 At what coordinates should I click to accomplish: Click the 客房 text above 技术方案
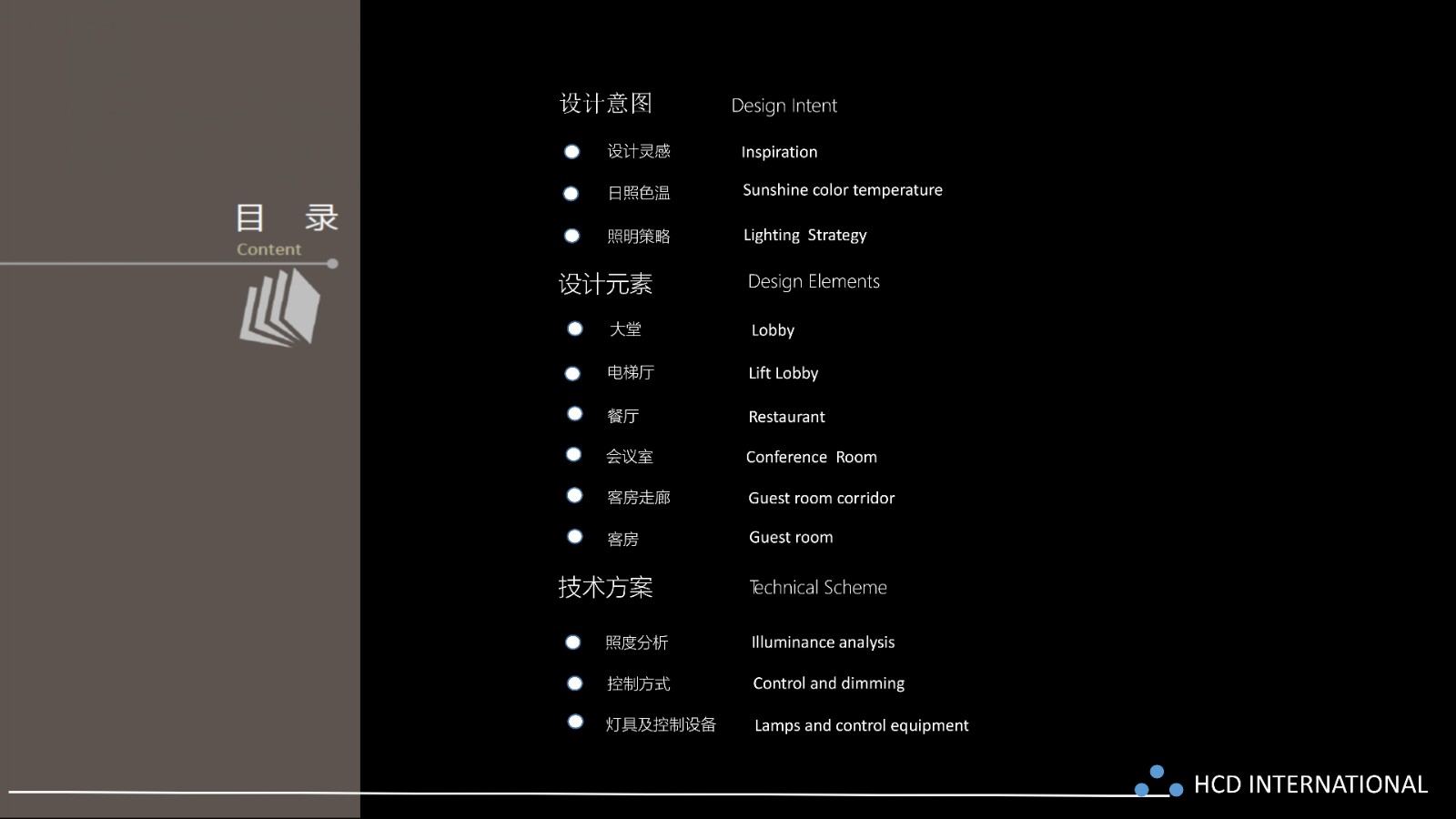tap(623, 540)
